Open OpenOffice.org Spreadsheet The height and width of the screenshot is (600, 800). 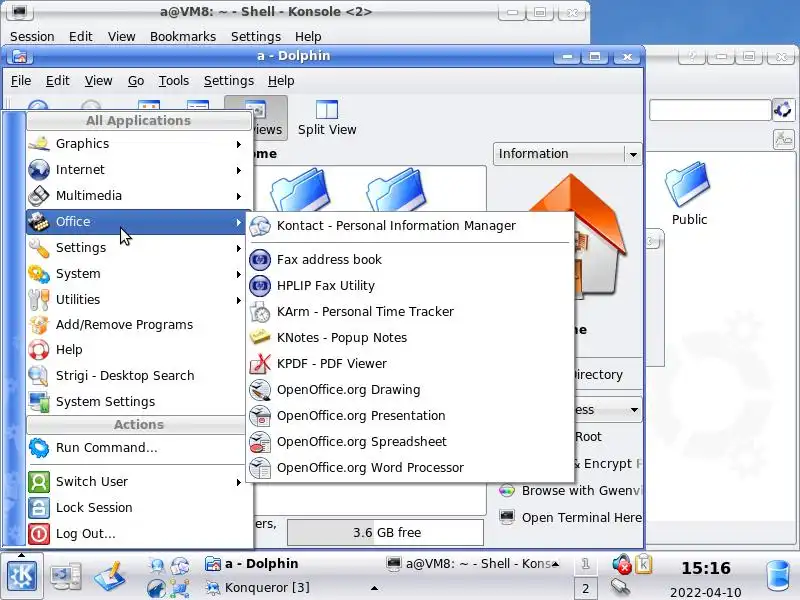[410, 442]
